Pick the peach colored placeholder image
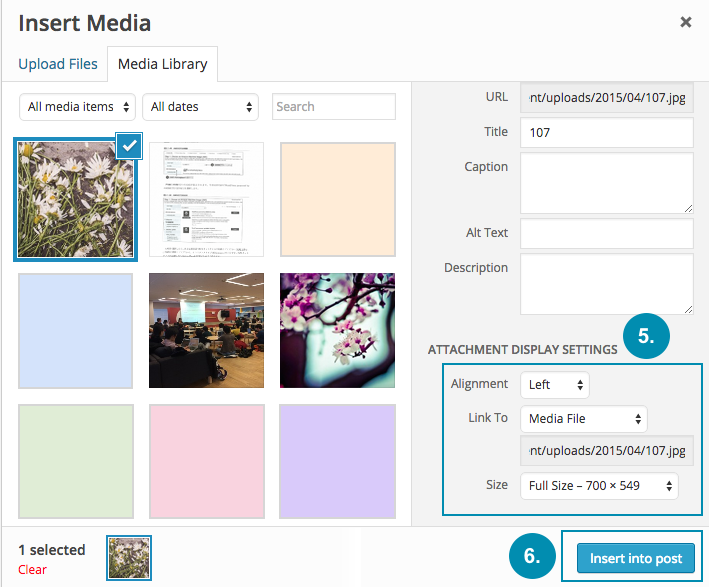This screenshot has width=709, height=587. [337, 199]
